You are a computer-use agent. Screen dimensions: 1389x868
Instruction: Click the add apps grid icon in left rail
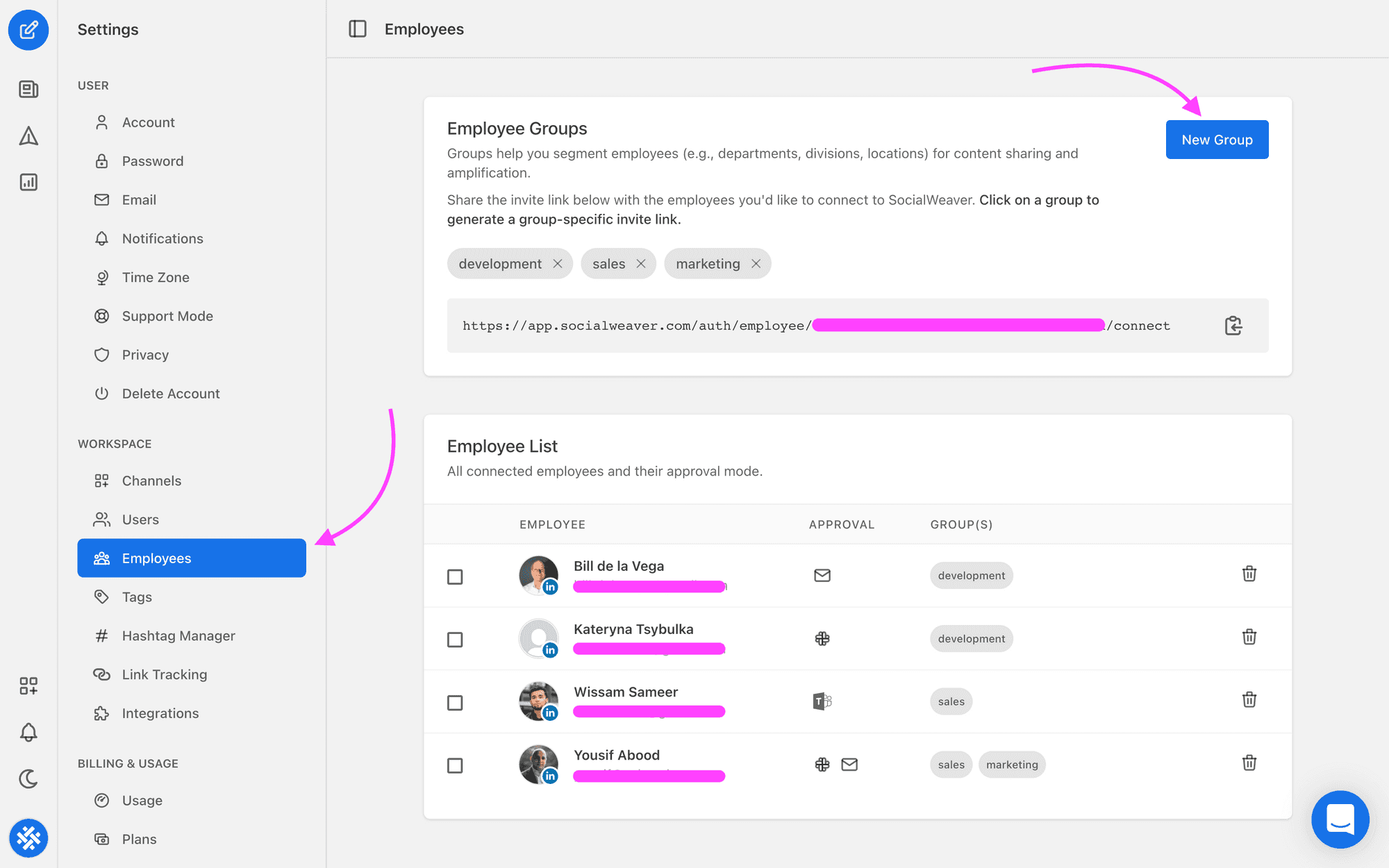28,686
